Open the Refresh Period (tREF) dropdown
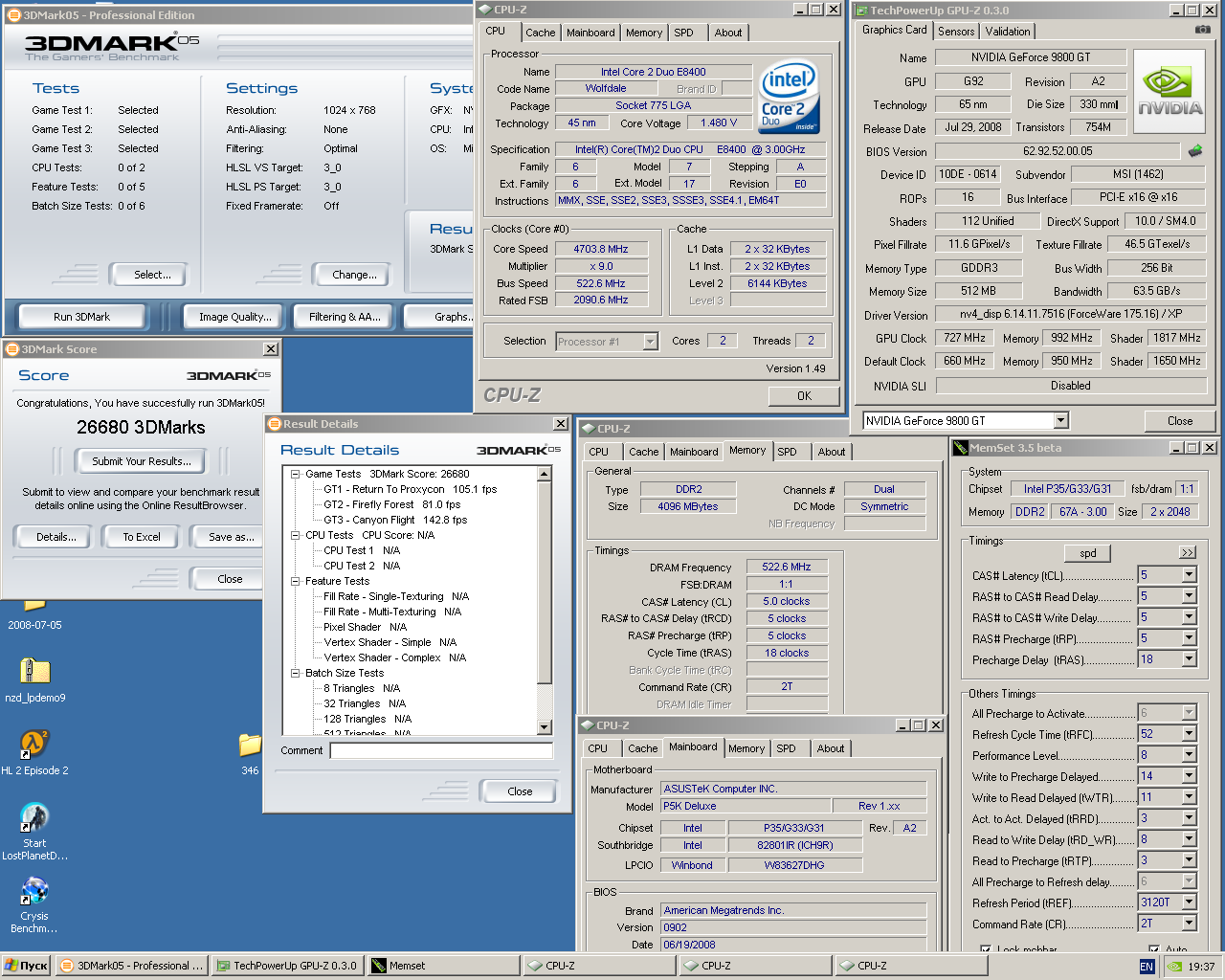Viewport: 1225px width, 980px height. pos(1189,902)
